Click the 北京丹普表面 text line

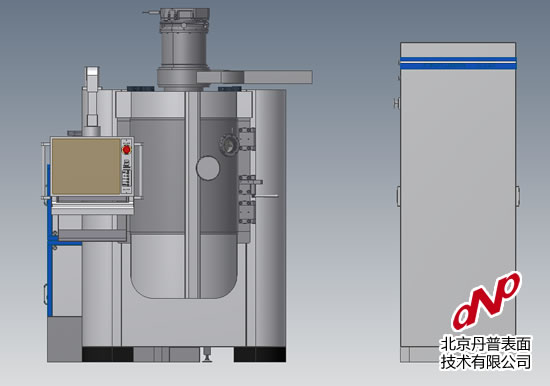click(486, 344)
